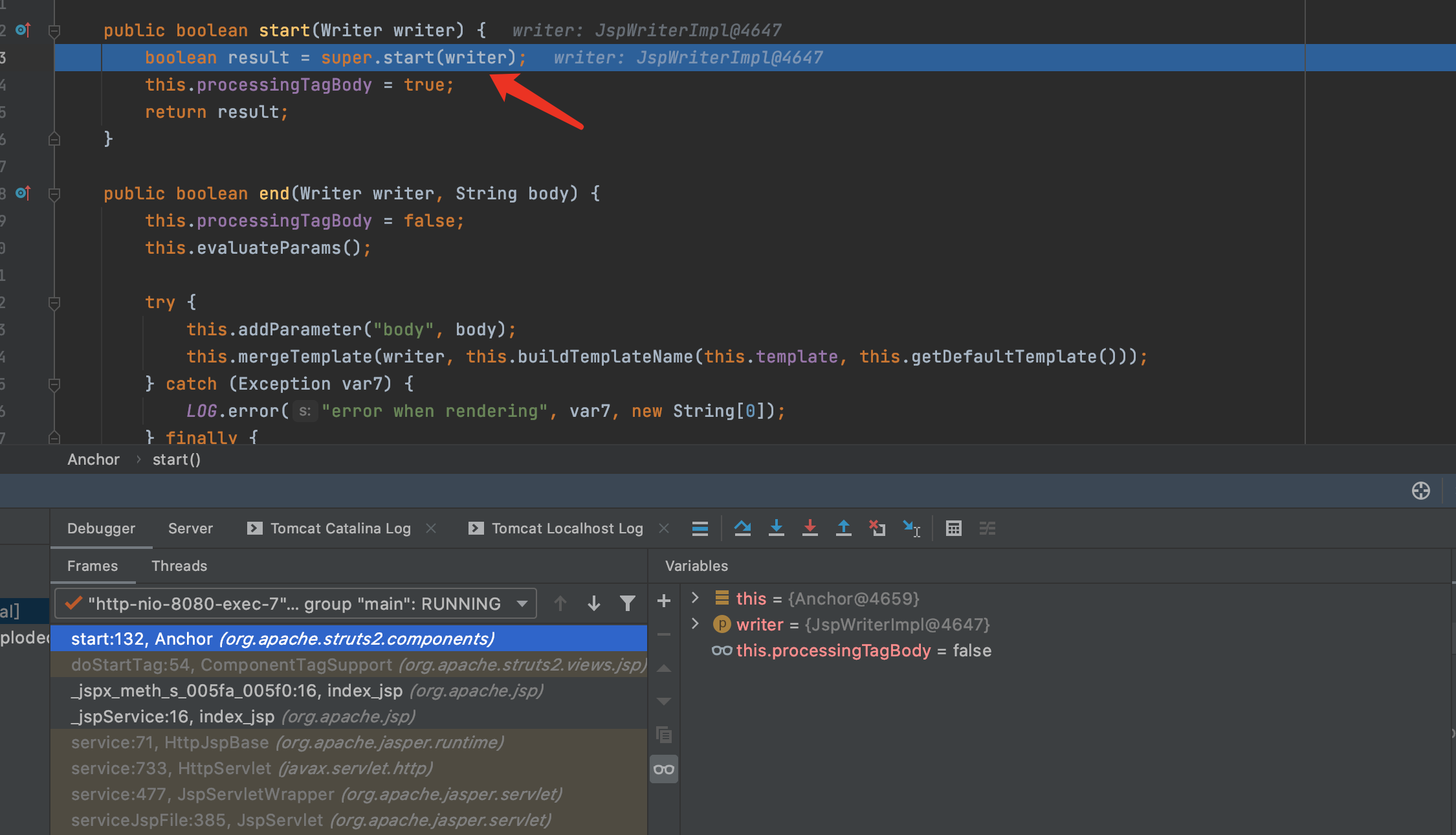Click start() breadcrumb
The height and width of the screenshot is (835, 1456).
click(176, 460)
